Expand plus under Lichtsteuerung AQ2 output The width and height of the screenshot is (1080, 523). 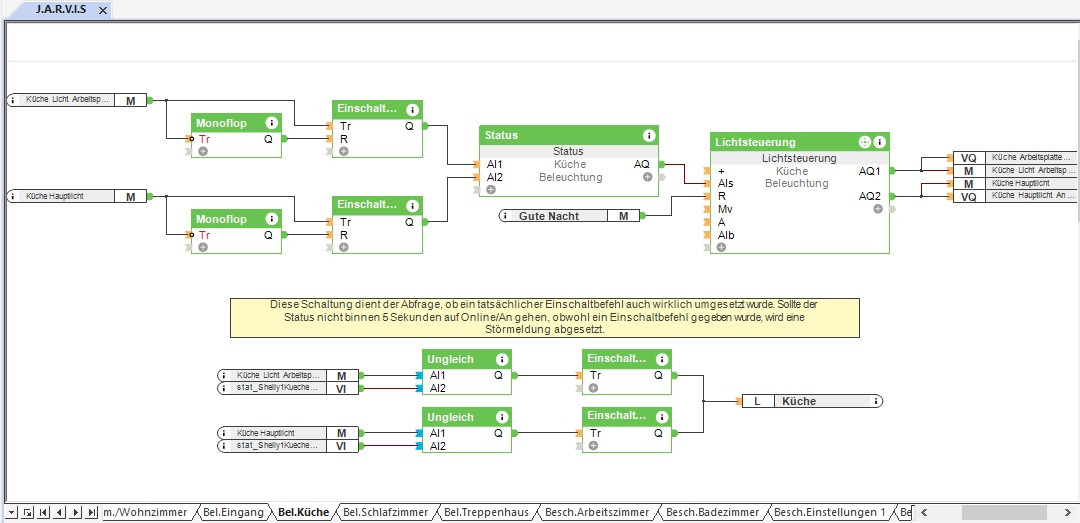coord(878,209)
